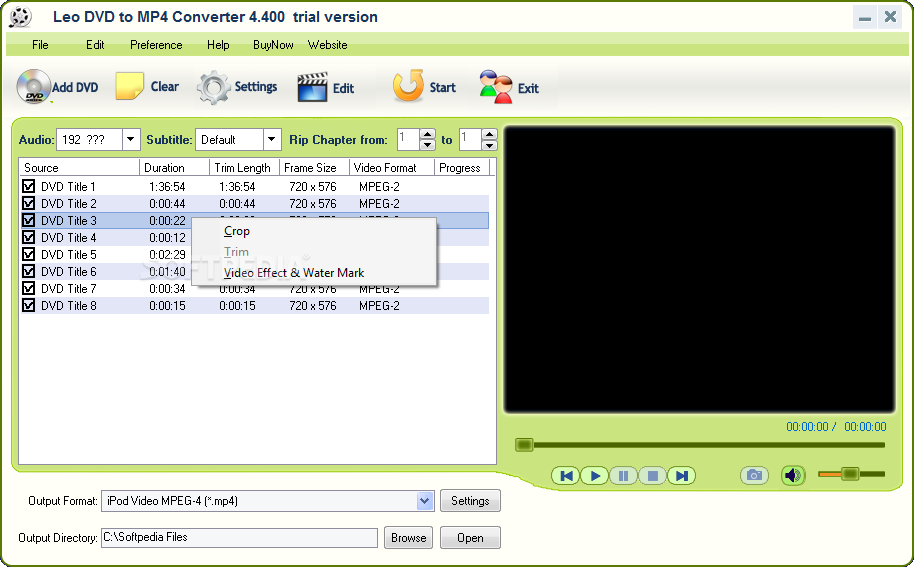Take a snapshot with camera icon
This screenshot has width=914, height=567.
pos(754,476)
